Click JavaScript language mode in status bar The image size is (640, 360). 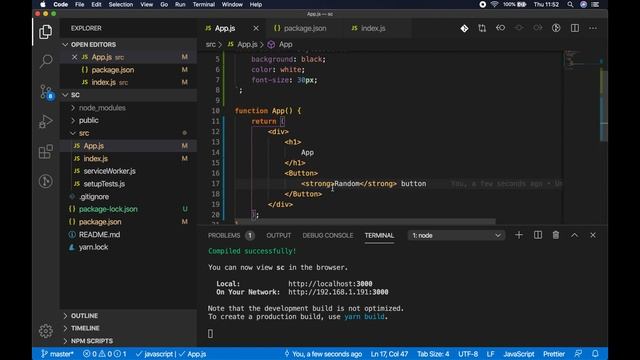pos(518,354)
